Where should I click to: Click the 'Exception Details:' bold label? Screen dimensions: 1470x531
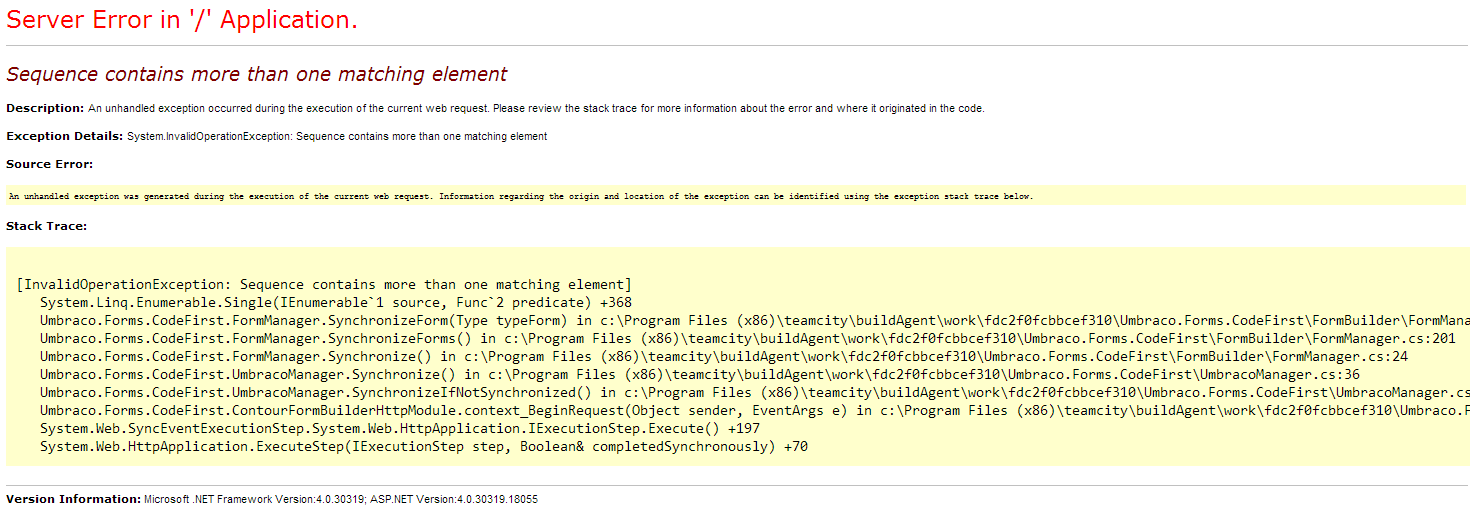point(64,136)
